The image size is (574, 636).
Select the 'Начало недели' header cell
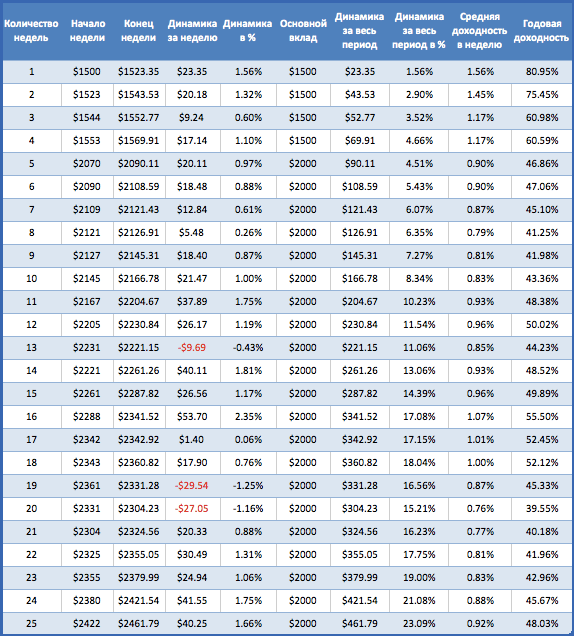(87, 30)
